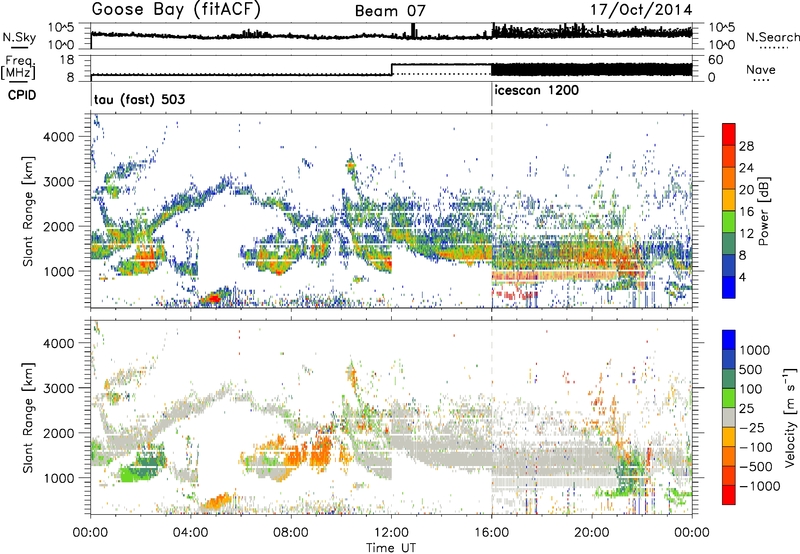Click the 'Goose Bay (fitACF)' plot title
The height and width of the screenshot is (554, 800).
(176, 9)
